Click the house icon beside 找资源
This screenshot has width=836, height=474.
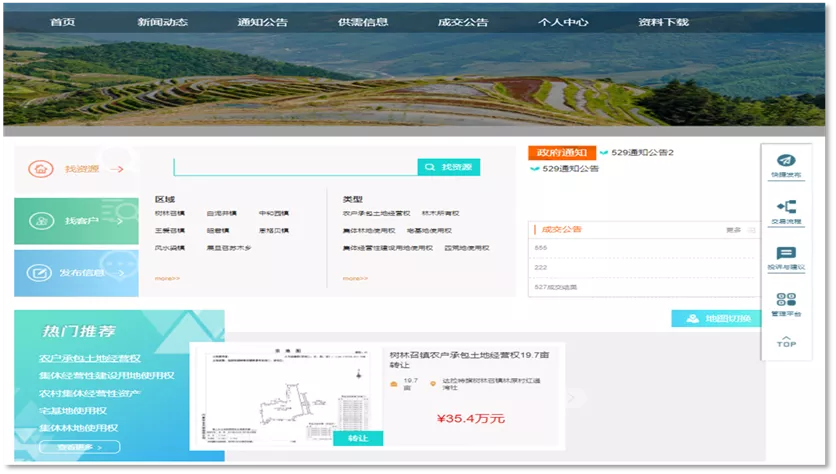tap(41, 169)
